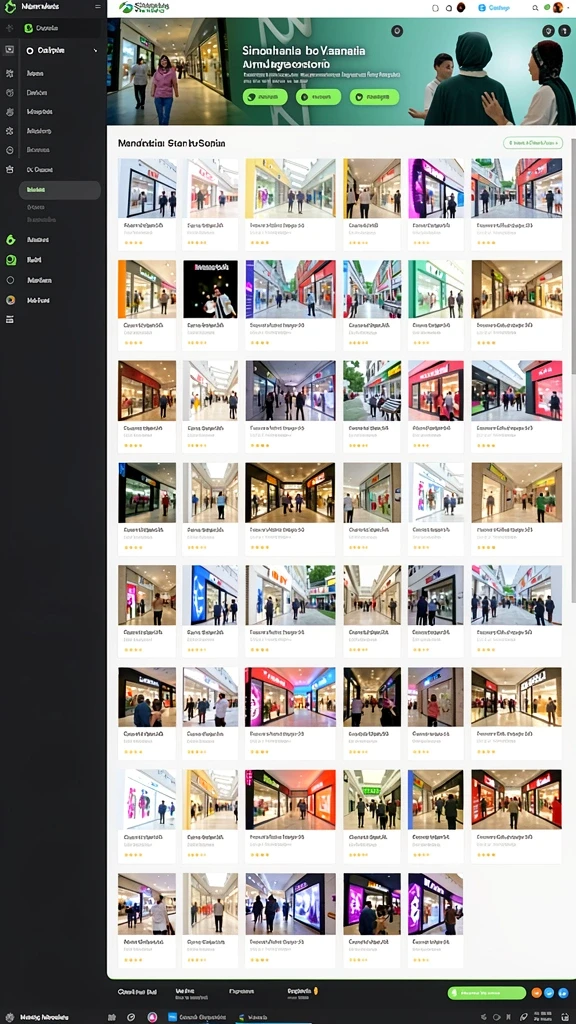This screenshot has width=576, height=1024.
Task: Click the orange round icon in bottom bar
Action: pyautogui.click(x=536, y=993)
